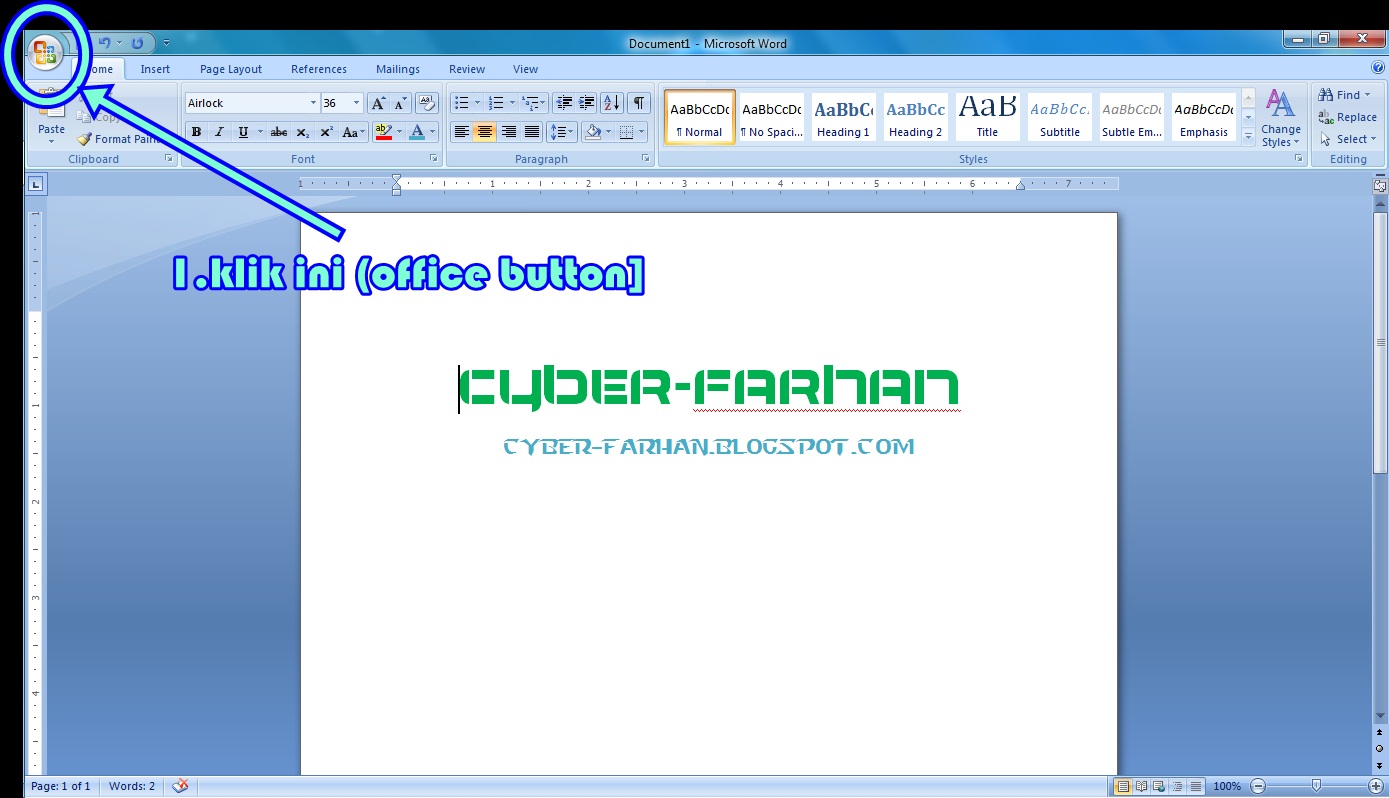
Task: Switch to Full Screen Reading view
Action: (1141, 786)
